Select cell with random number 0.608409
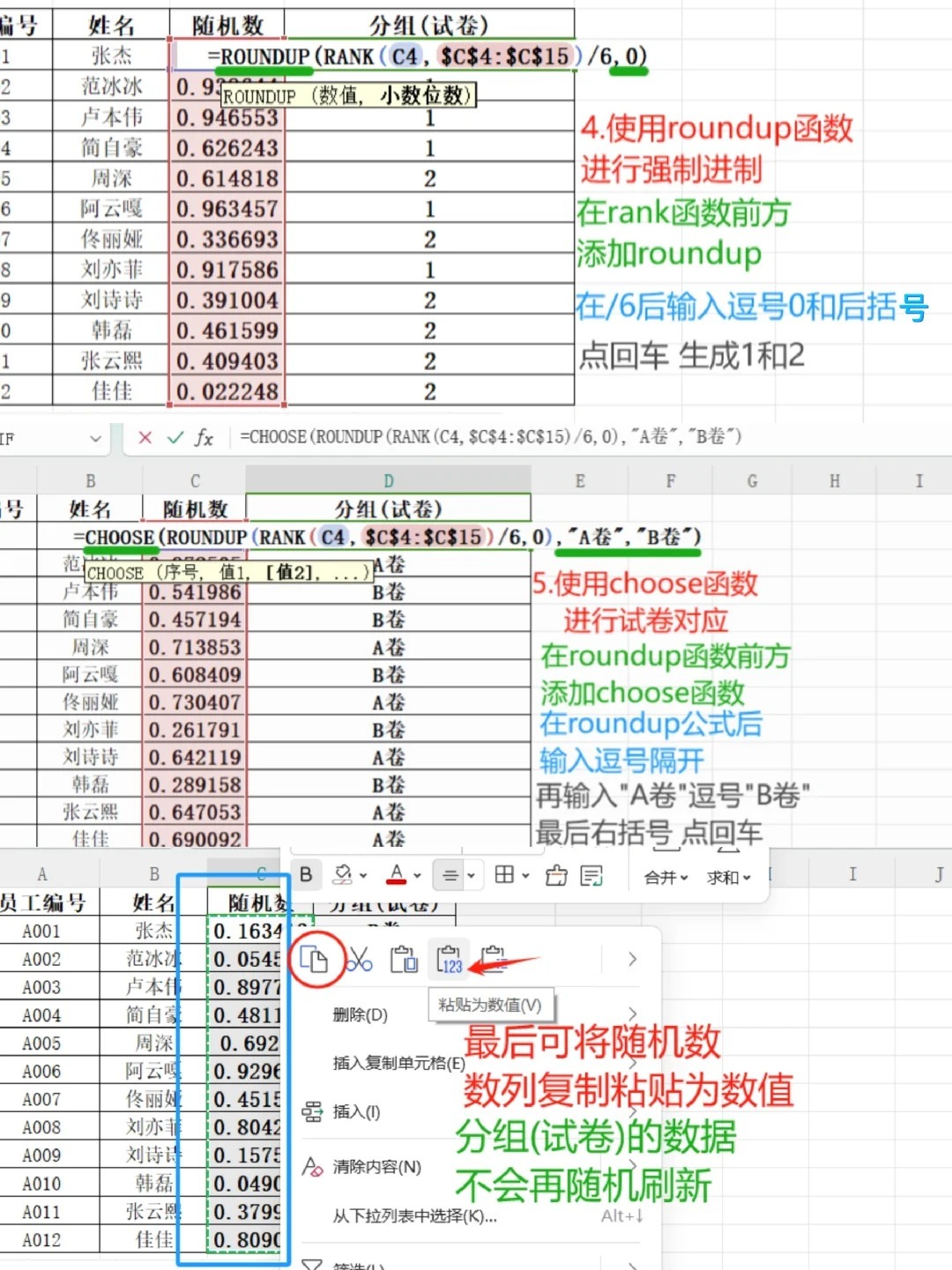 tap(194, 674)
